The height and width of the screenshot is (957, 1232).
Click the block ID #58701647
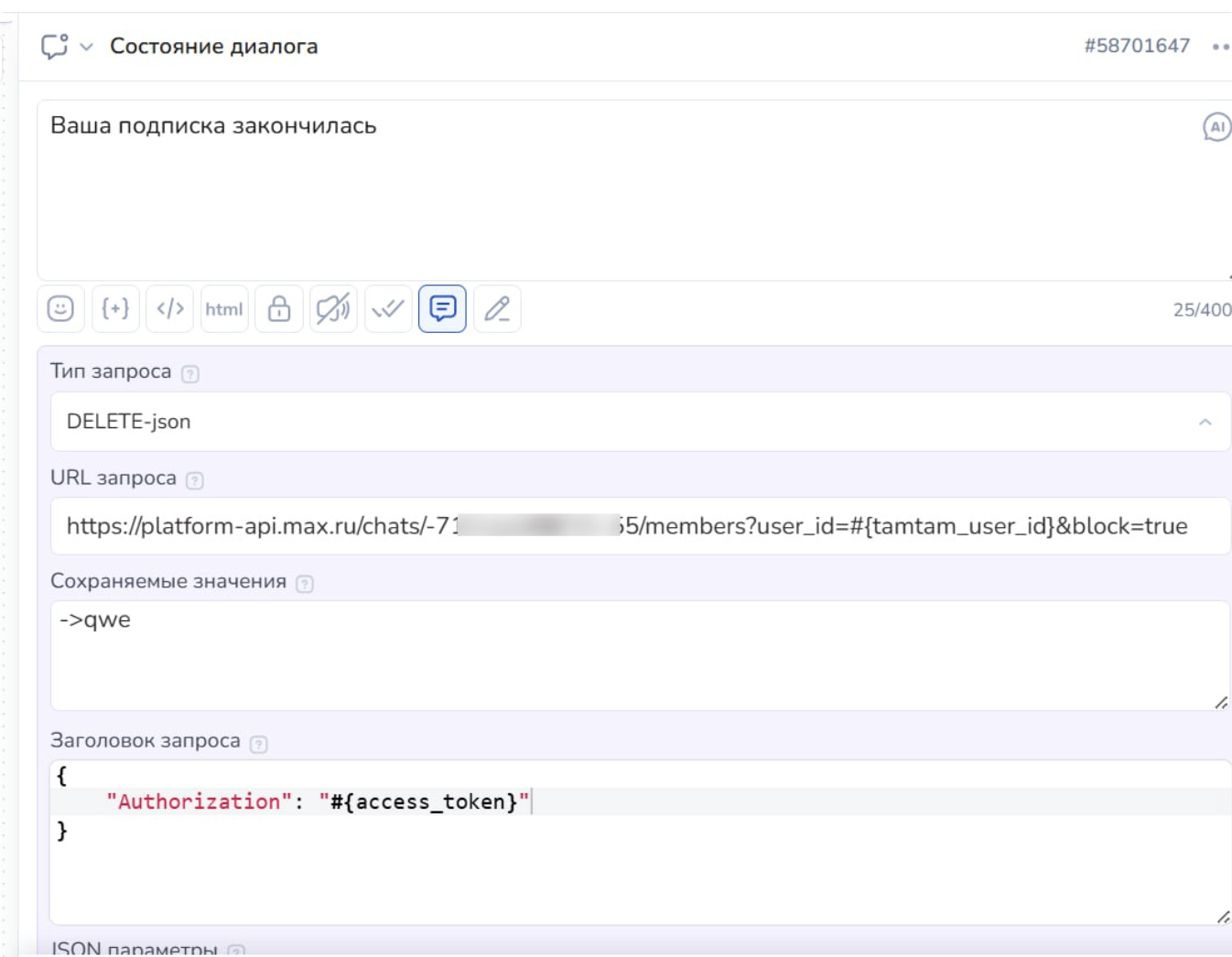pyautogui.click(x=1137, y=46)
